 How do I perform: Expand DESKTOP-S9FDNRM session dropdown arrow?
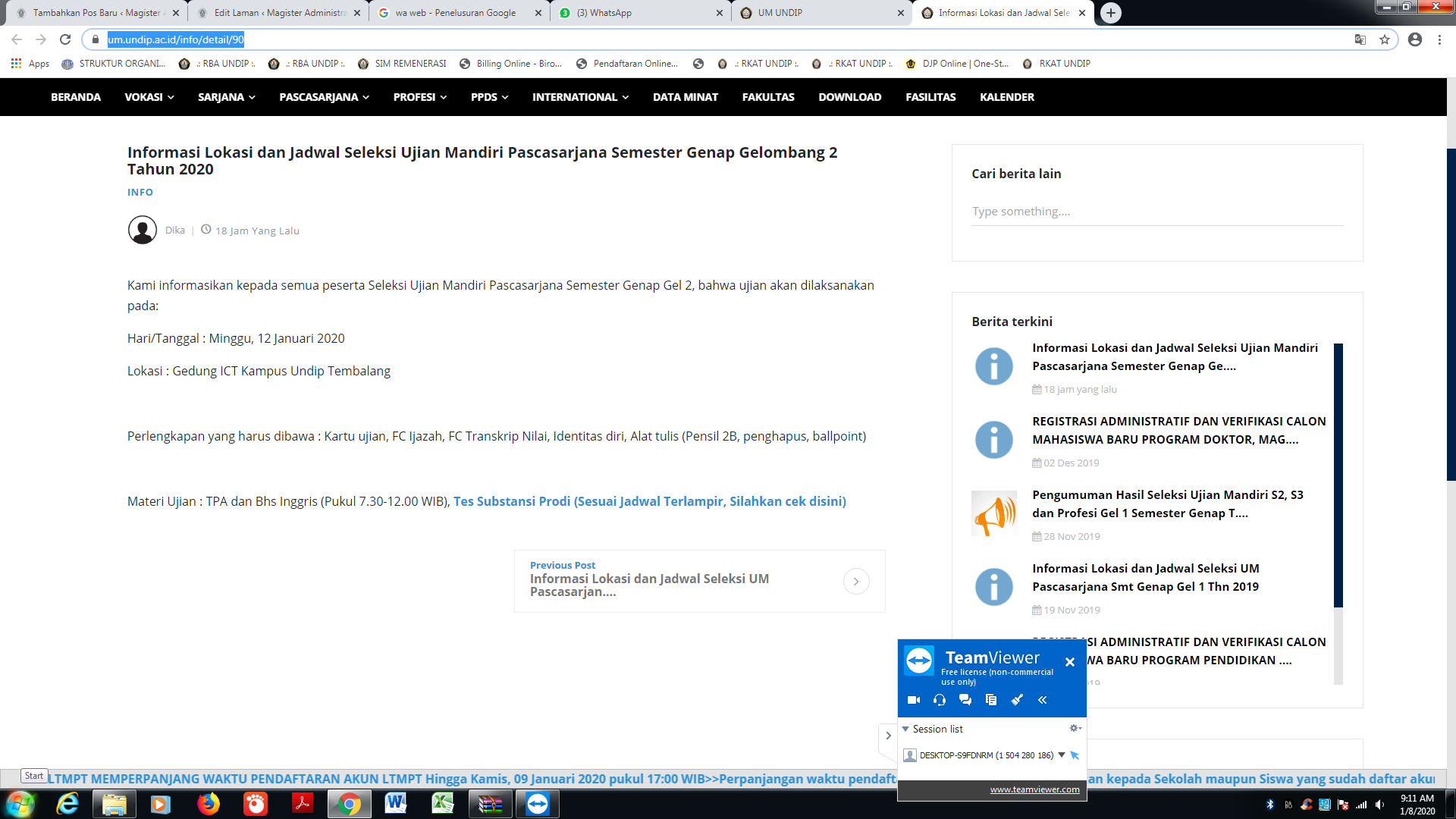click(1062, 755)
